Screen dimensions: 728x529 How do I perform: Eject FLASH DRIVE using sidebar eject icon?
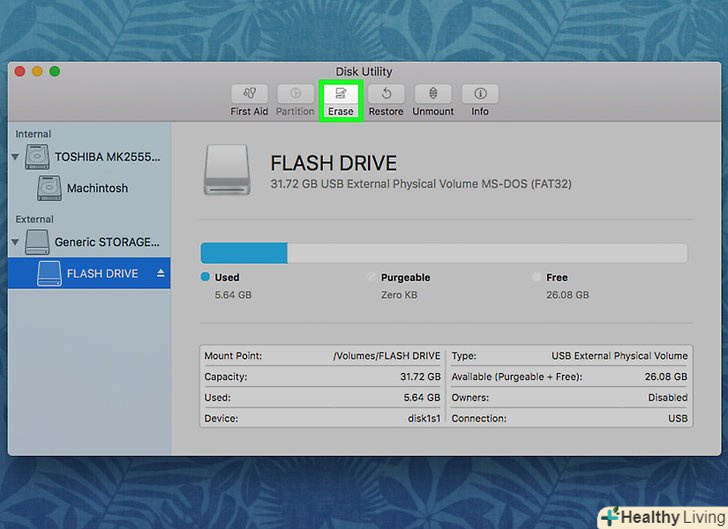point(160,273)
